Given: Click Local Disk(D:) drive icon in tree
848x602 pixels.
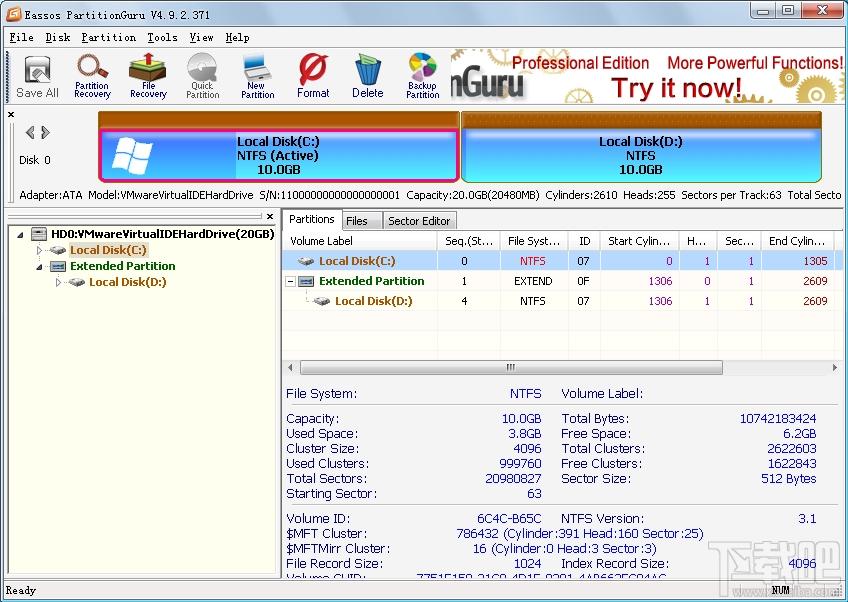Looking at the screenshot, I should (76, 282).
